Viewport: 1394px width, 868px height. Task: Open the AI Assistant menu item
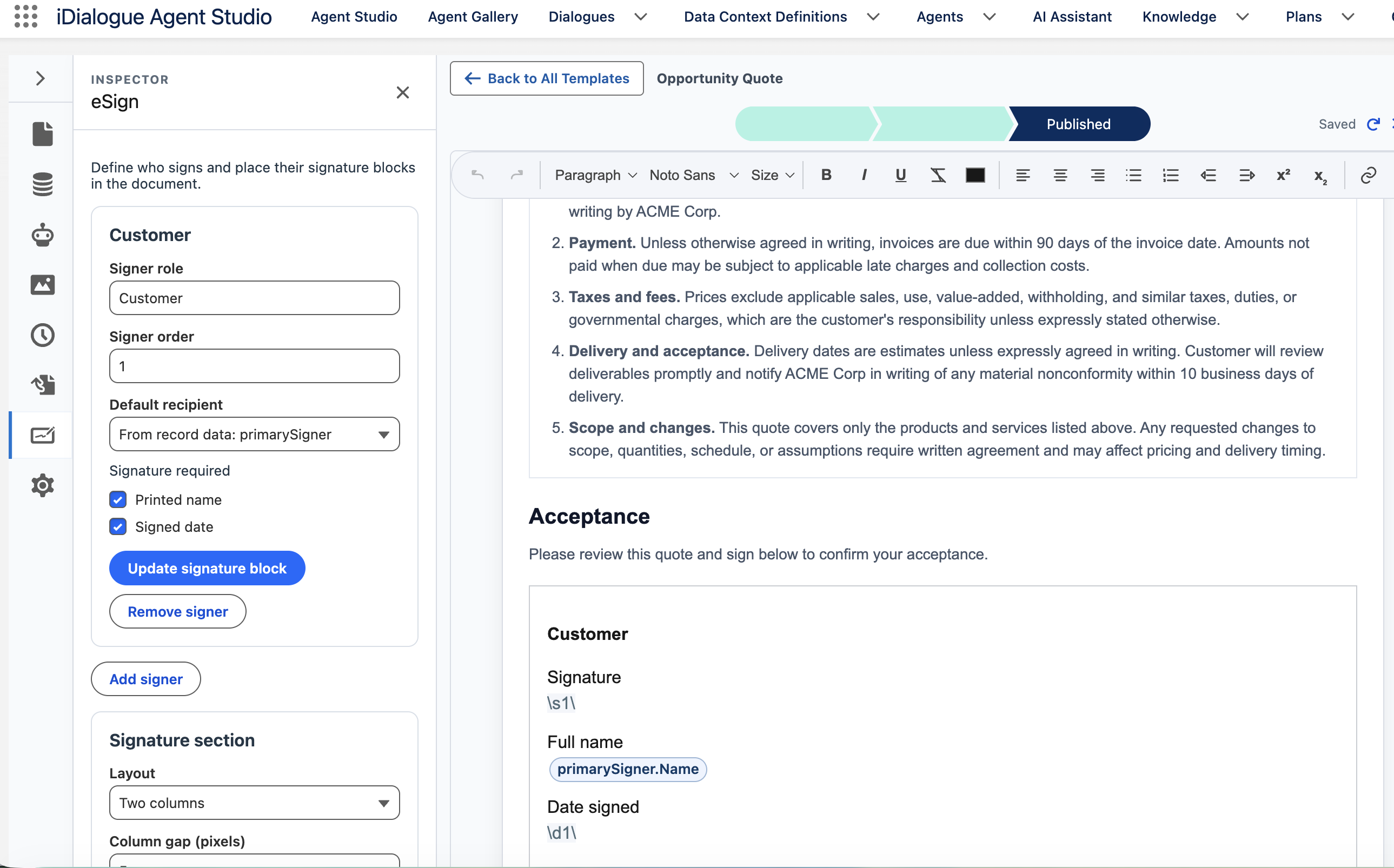[1072, 17]
